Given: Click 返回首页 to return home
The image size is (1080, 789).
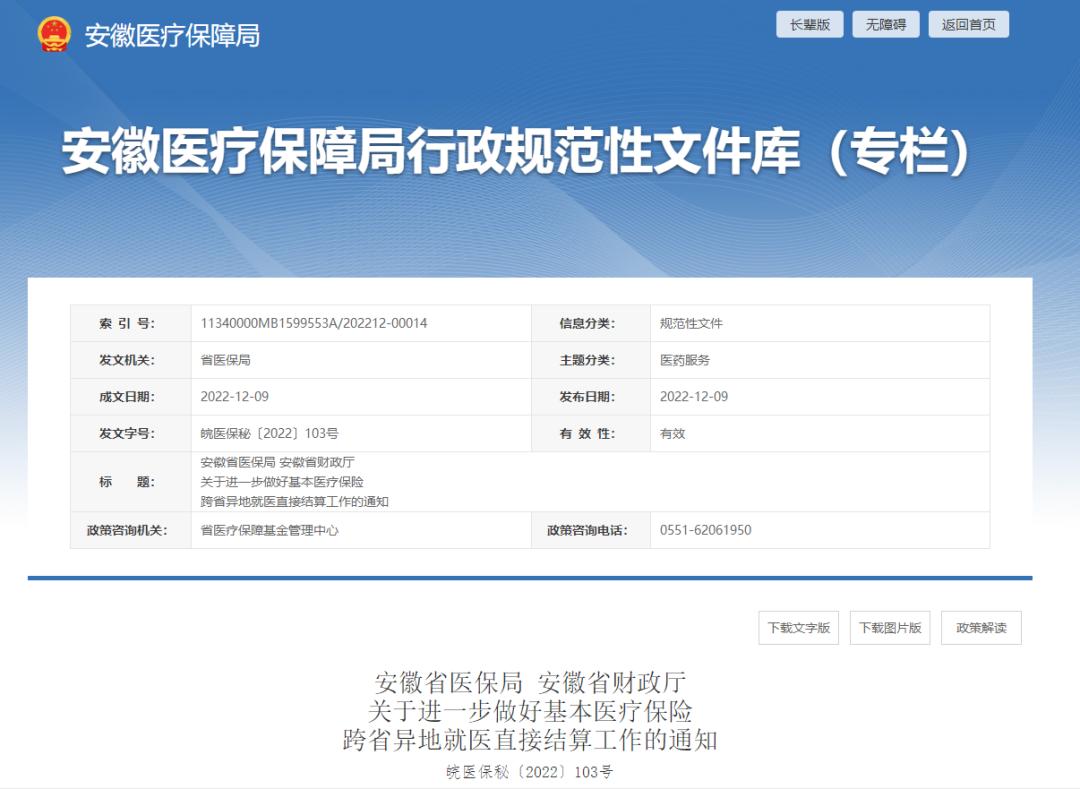Looking at the screenshot, I should (967, 24).
